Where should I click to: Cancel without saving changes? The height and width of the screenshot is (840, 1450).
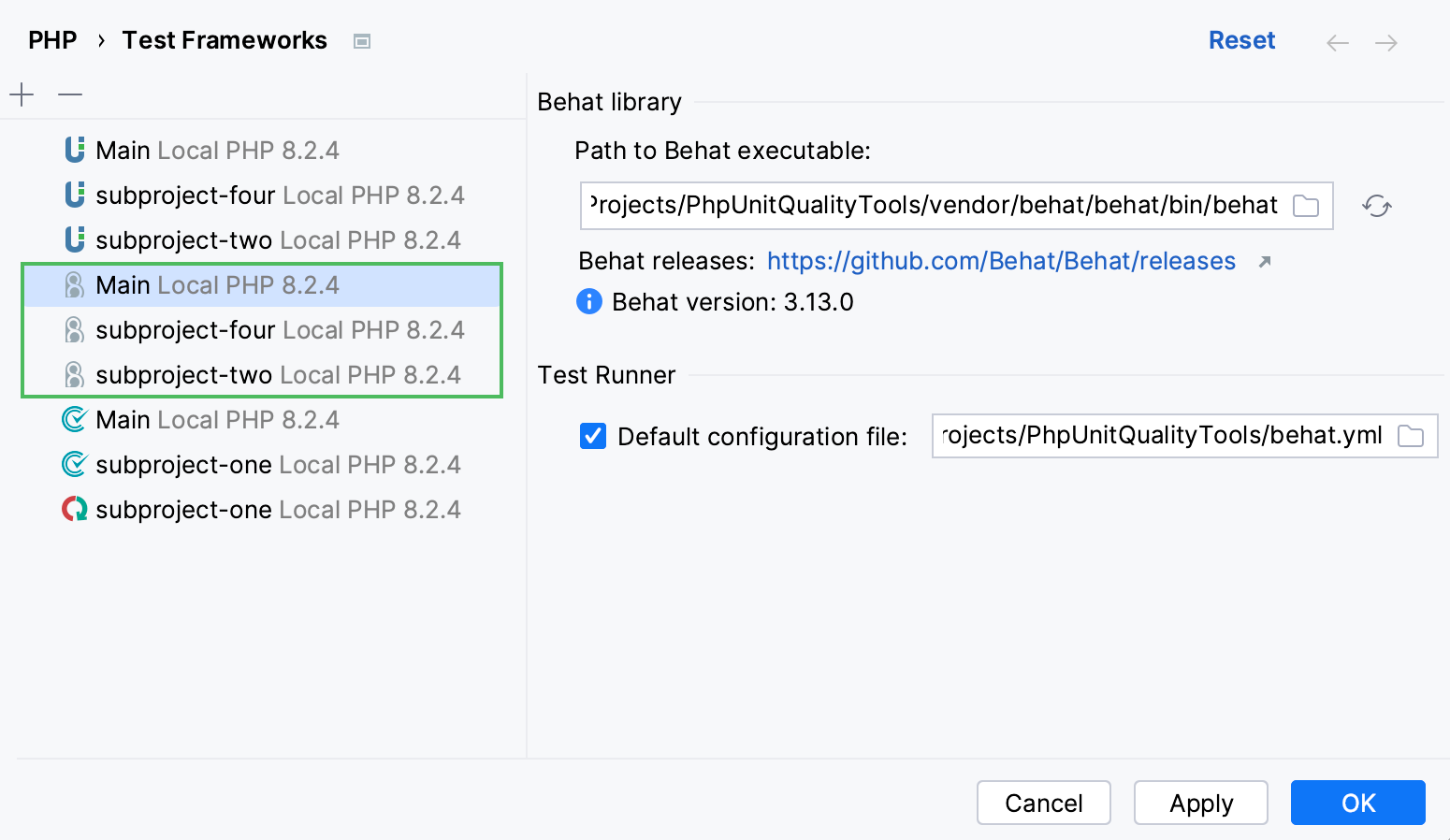pos(1043,803)
